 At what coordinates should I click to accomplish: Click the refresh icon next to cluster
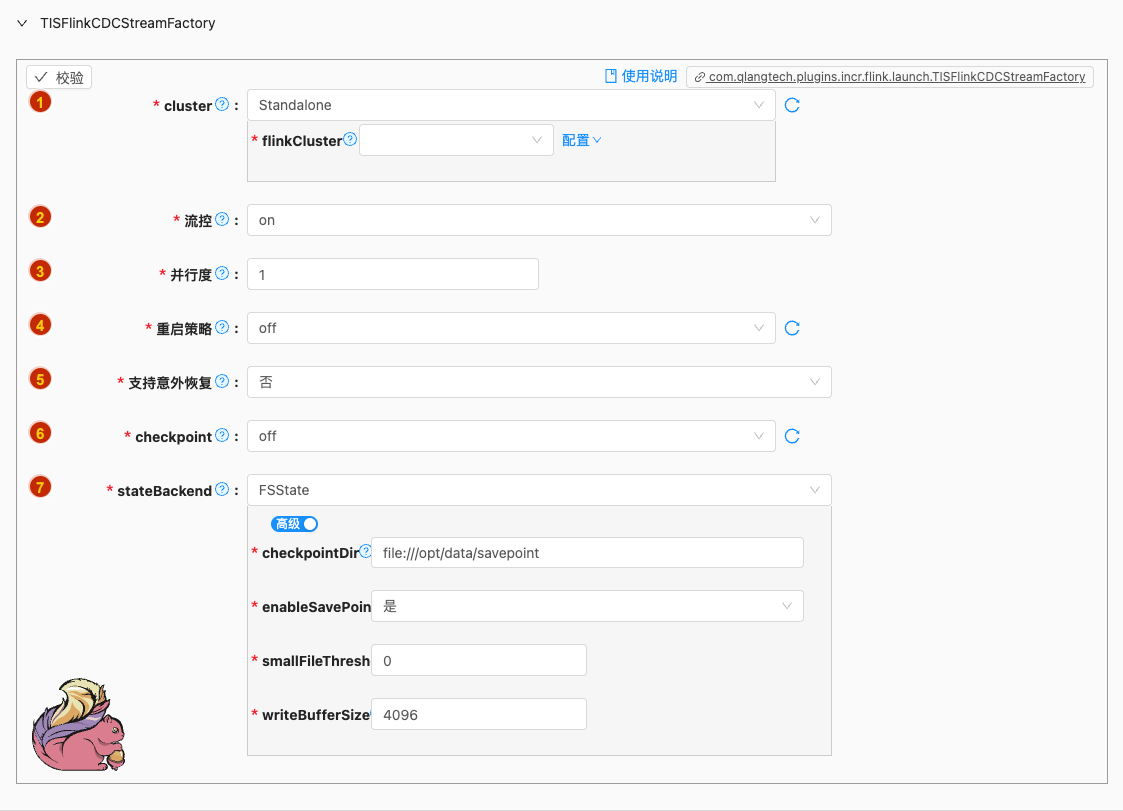coord(792,105)
